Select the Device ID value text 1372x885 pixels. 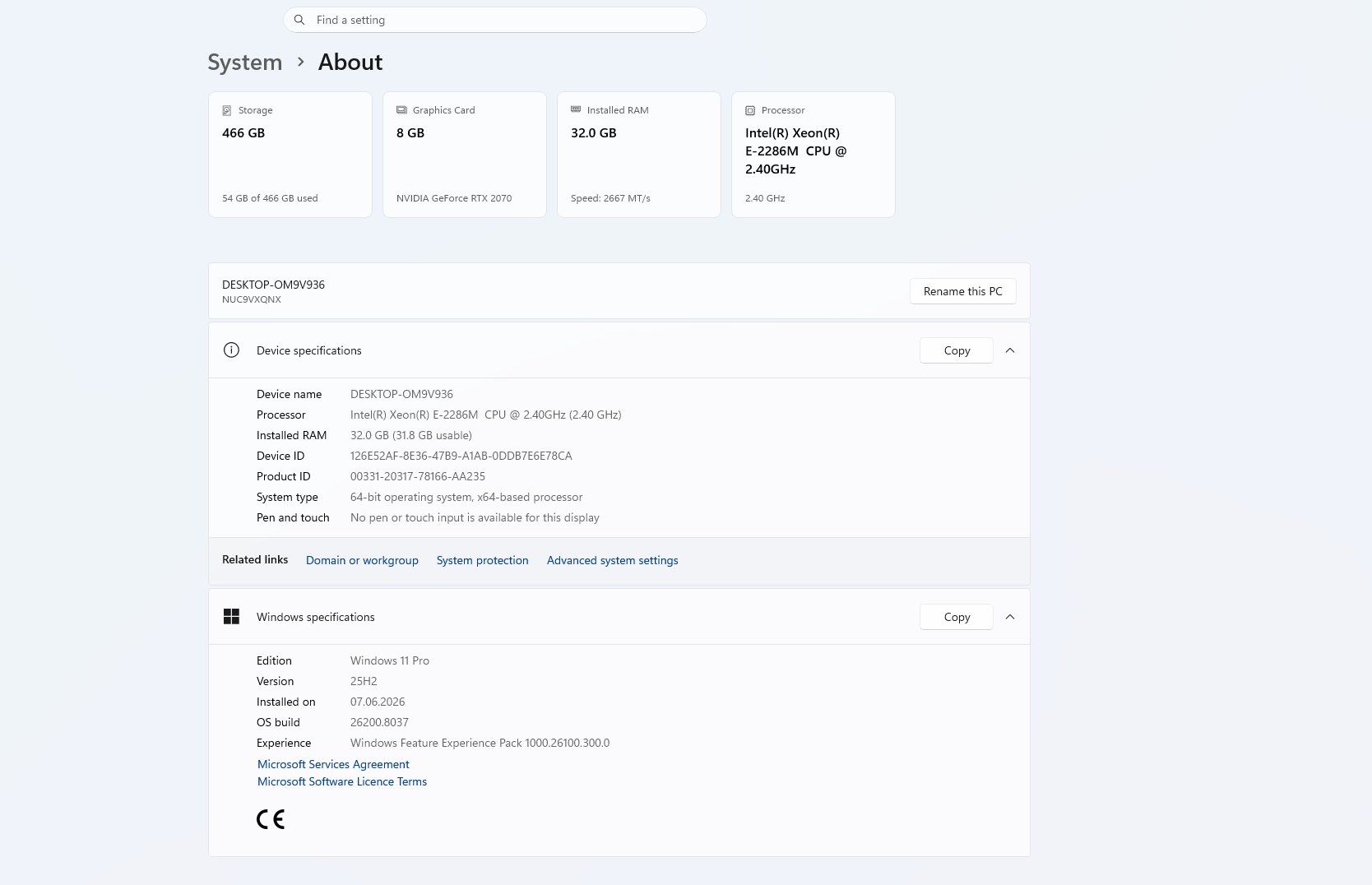pos(461,456)
